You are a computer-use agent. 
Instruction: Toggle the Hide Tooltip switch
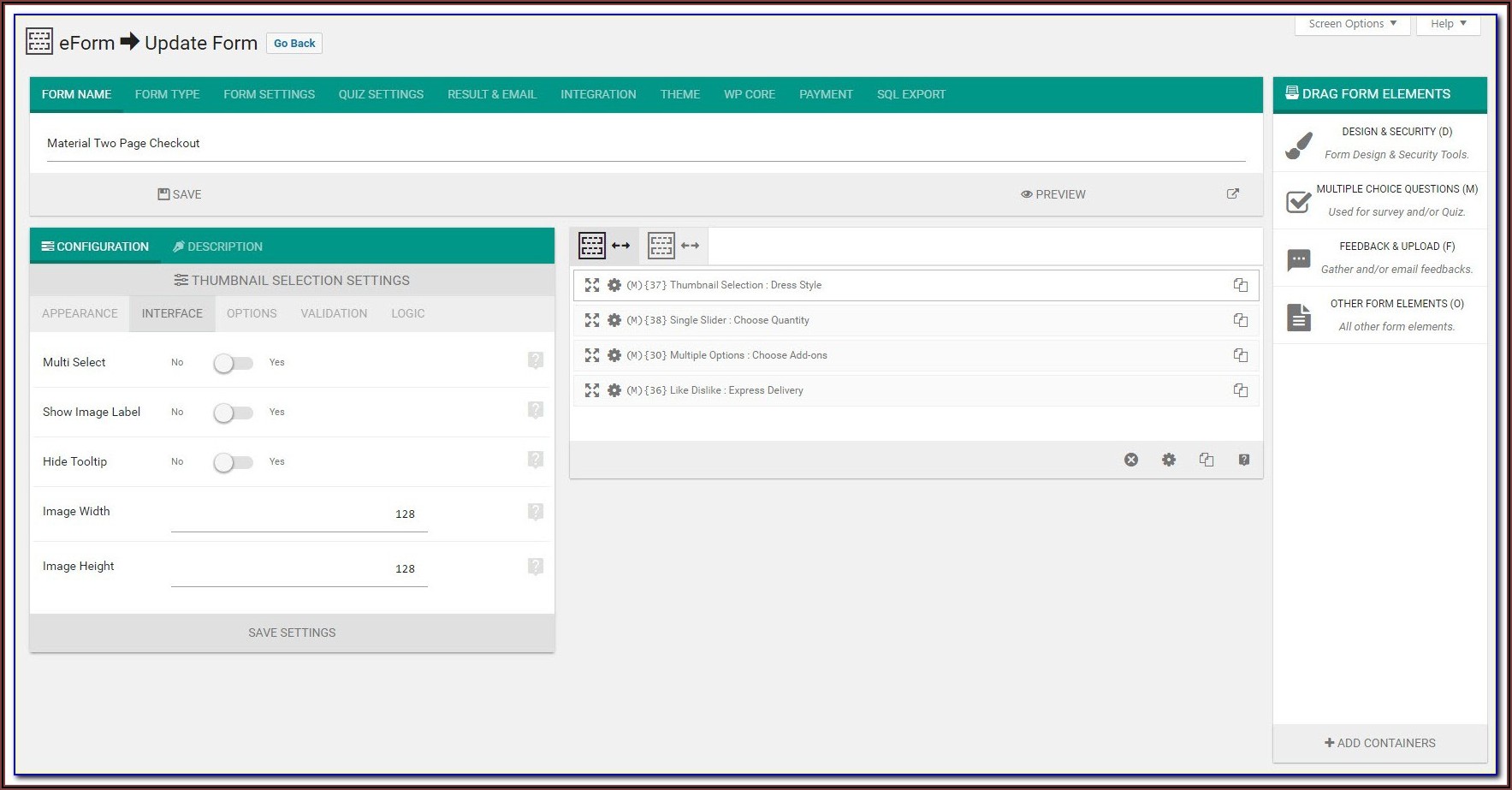click(233, 462)
